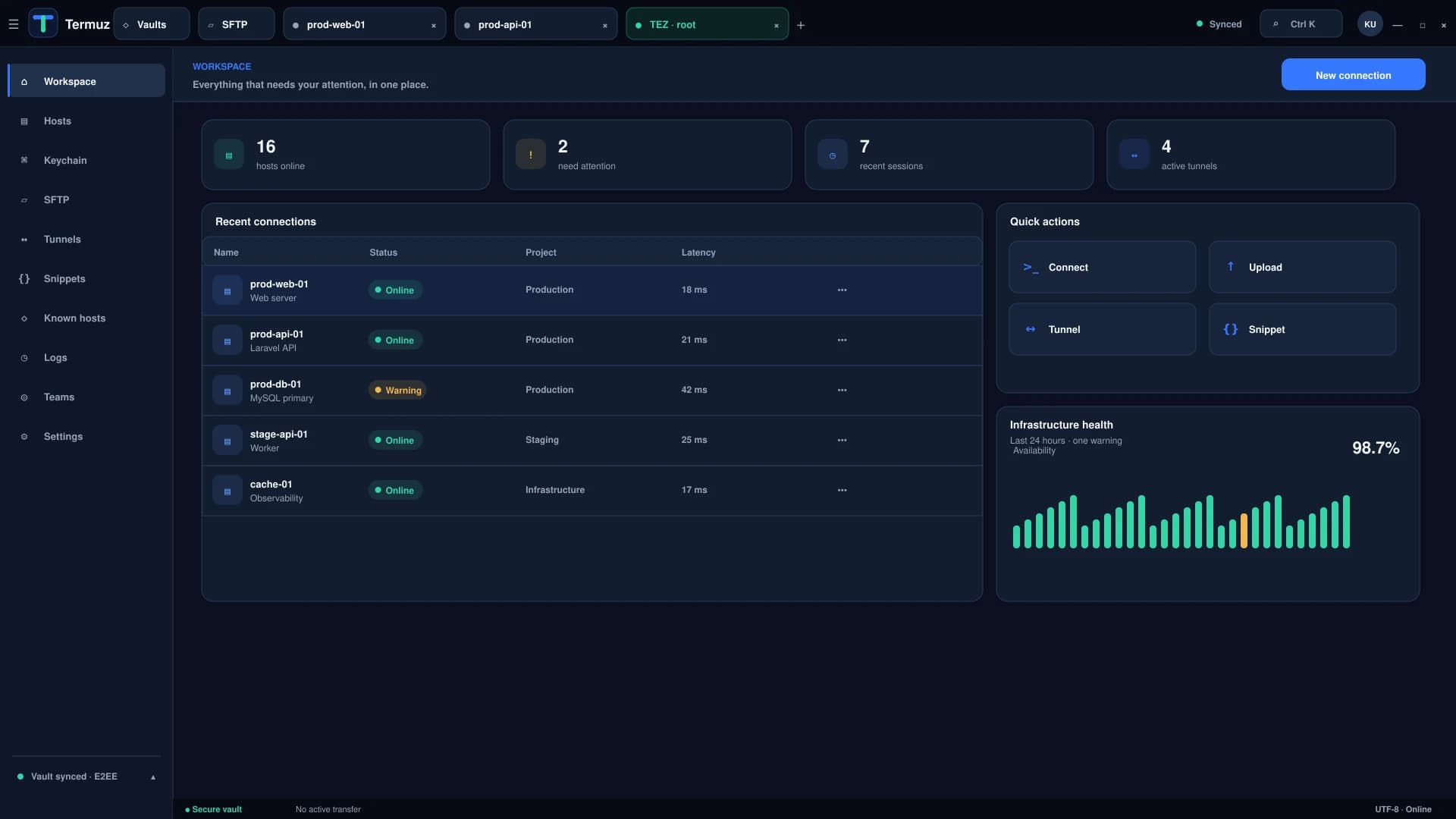Click the Status column header
This screenshot has height=819, width=1456.
(383, 253)
